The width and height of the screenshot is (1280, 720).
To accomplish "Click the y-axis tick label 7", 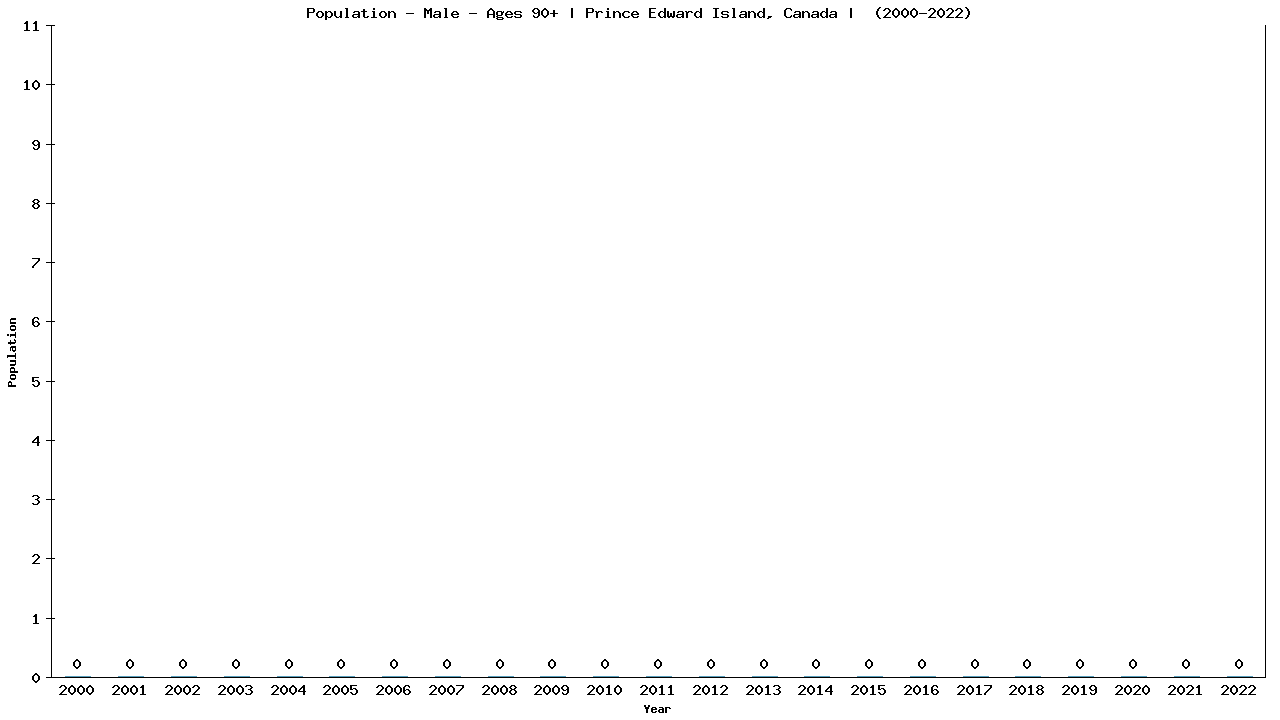I will pos(36,263).
